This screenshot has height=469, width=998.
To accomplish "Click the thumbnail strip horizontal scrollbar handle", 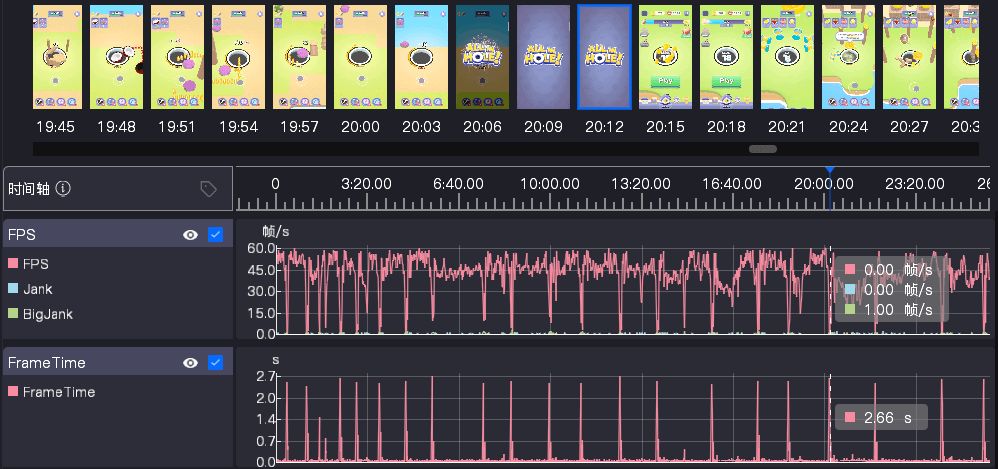I will 763,149.
